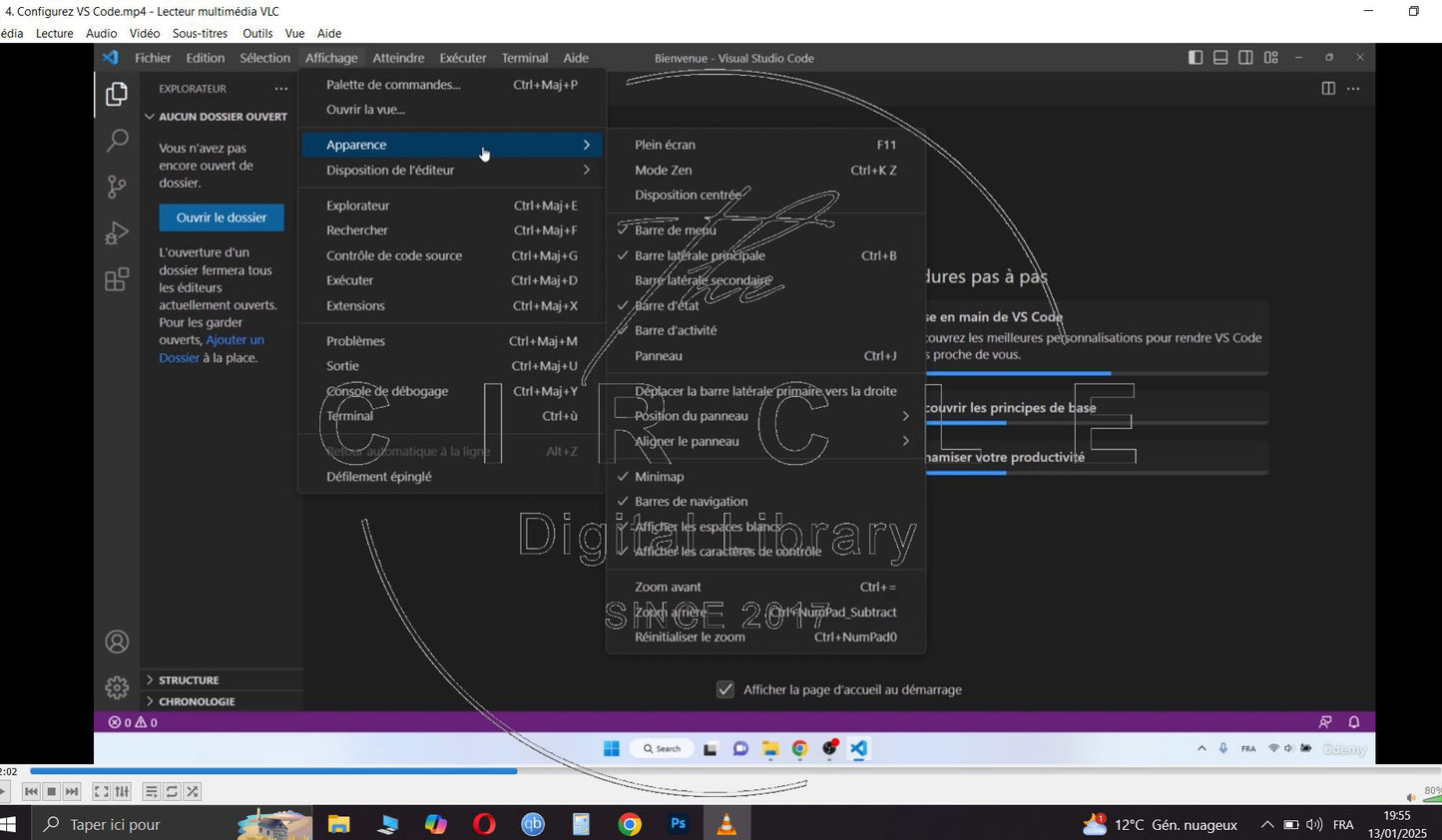The width and height of the screenshot is (1442, 840).
Task: Select the Source Control icon
Action: pyautogui.click(x=116, y=187)
